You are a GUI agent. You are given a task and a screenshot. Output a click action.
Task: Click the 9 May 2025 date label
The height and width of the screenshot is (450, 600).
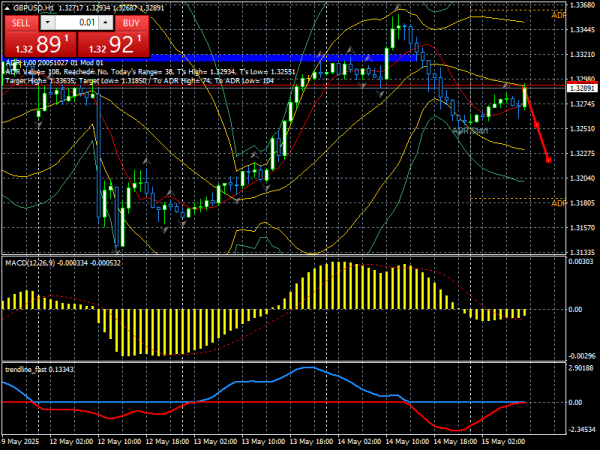pyautogui.click(x=21, y=442)
